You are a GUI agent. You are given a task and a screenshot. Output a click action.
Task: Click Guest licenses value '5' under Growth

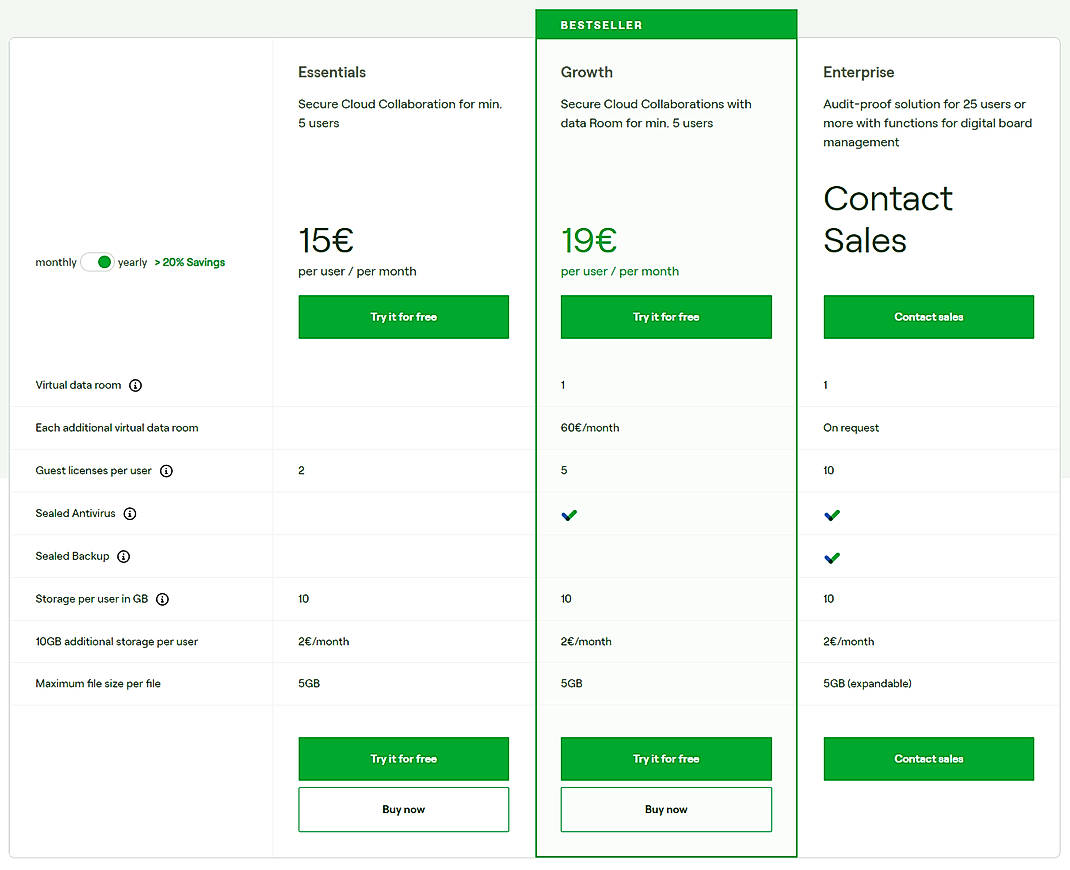(564, 471)
